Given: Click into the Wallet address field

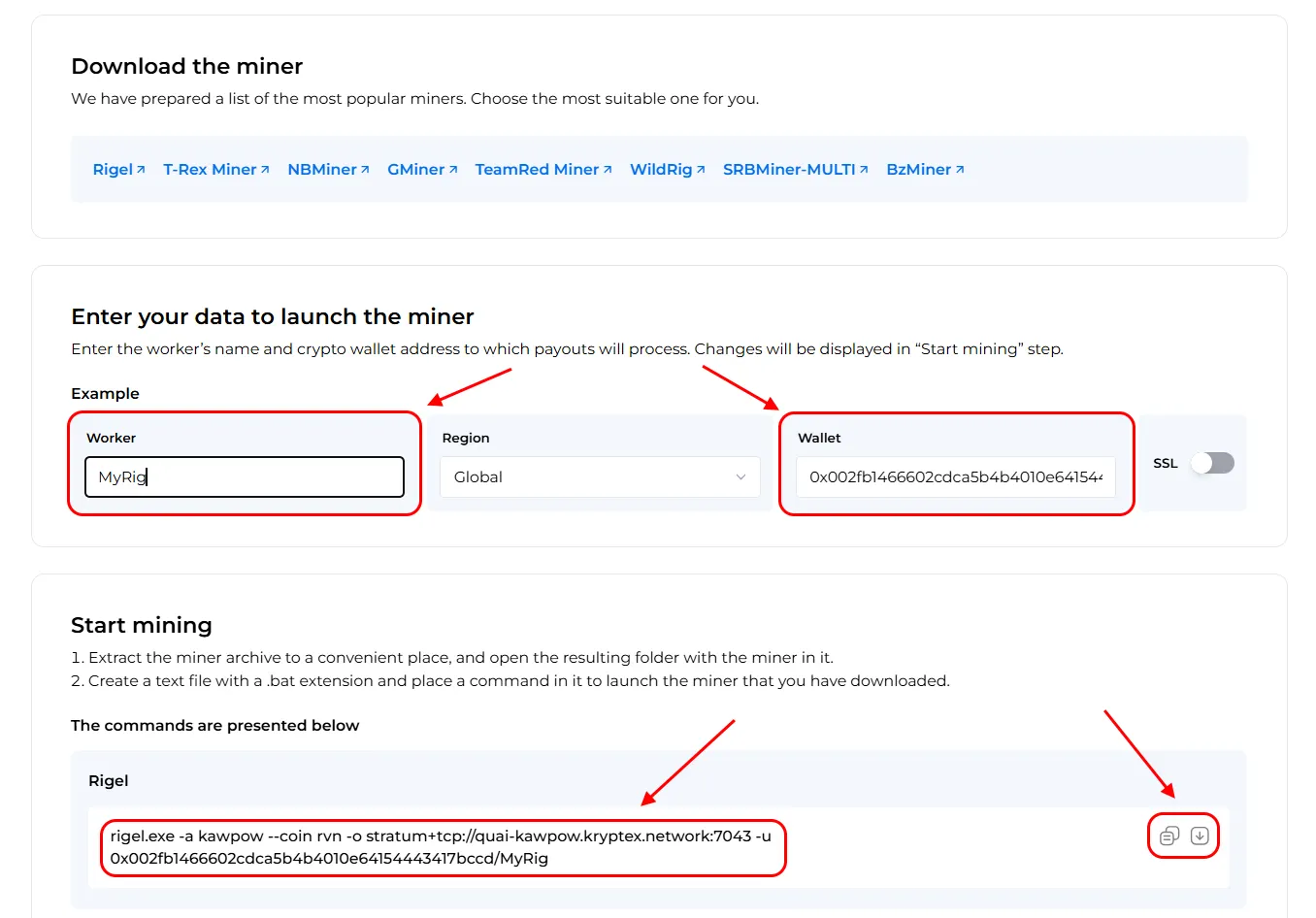Looking at the screenshot, I should pyautogui.click(x=955, y=477).
